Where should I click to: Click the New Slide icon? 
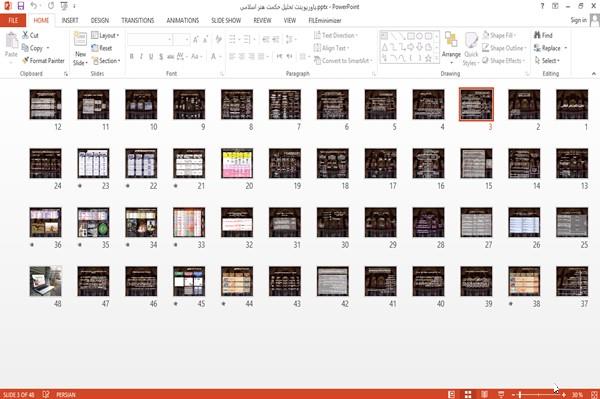point(80,39)
